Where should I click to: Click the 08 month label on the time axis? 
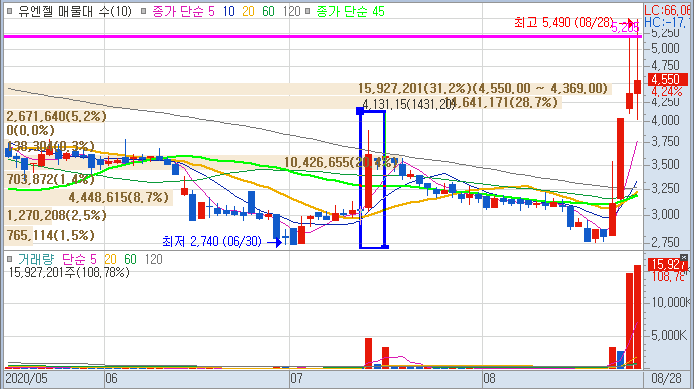489,379
